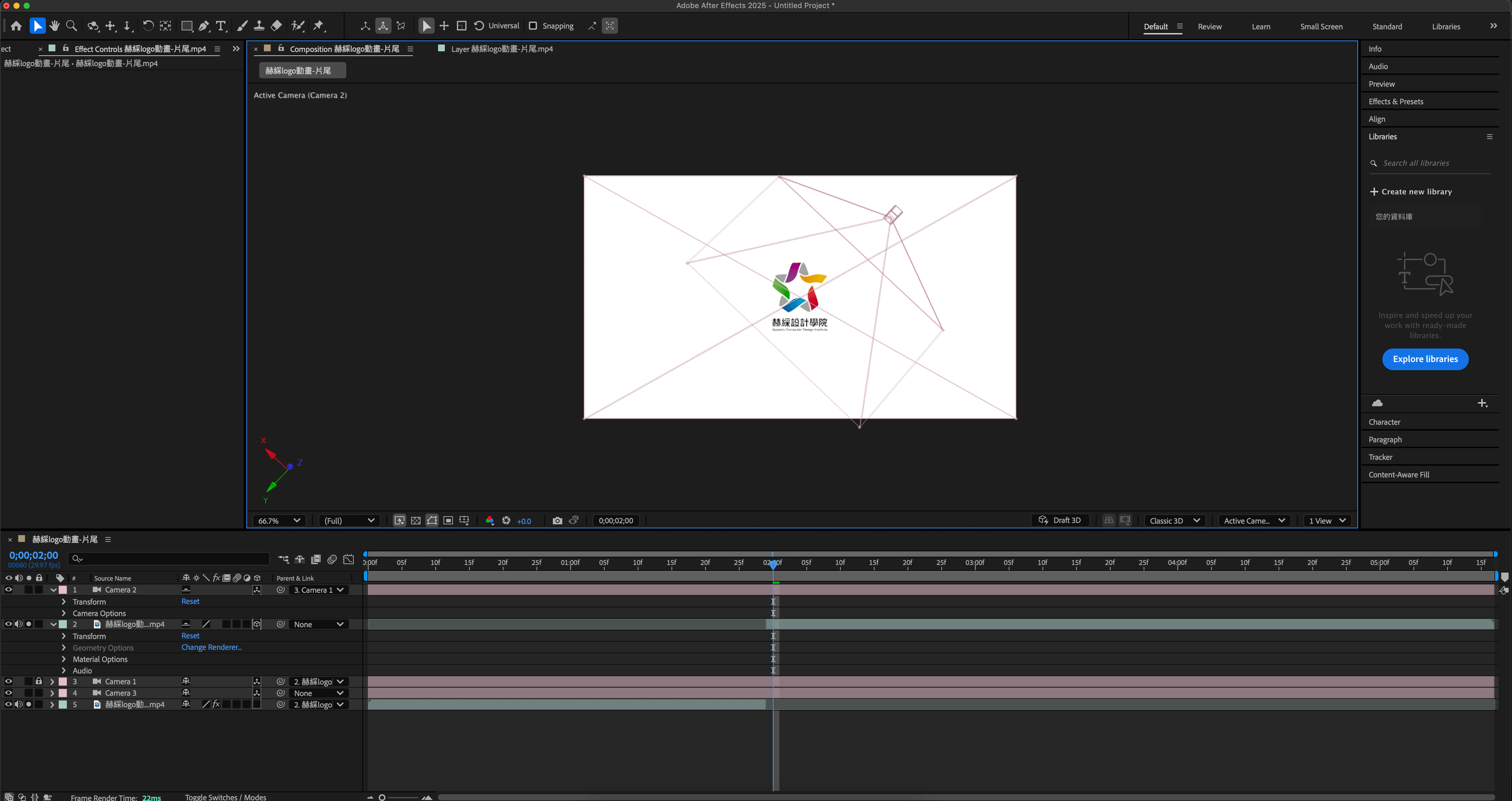Click teal label color of layer 5
This screenshot has width=1512, height=801.
(63, 704)
